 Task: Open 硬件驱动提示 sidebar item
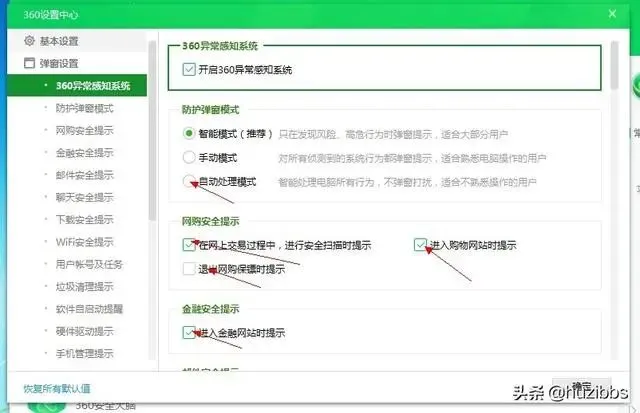coord(84,331)
